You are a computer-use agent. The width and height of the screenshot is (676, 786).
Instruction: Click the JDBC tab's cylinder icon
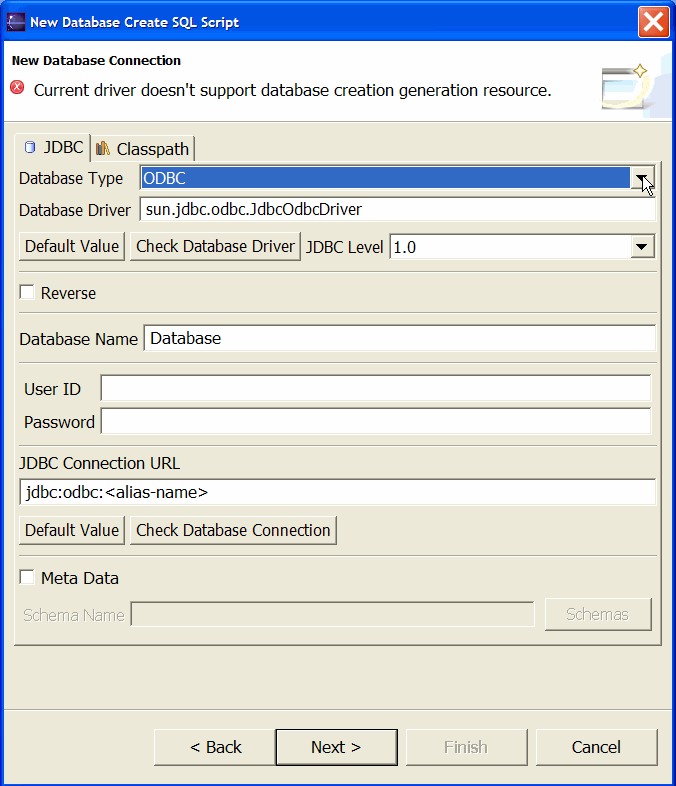(x=30, y=147)
